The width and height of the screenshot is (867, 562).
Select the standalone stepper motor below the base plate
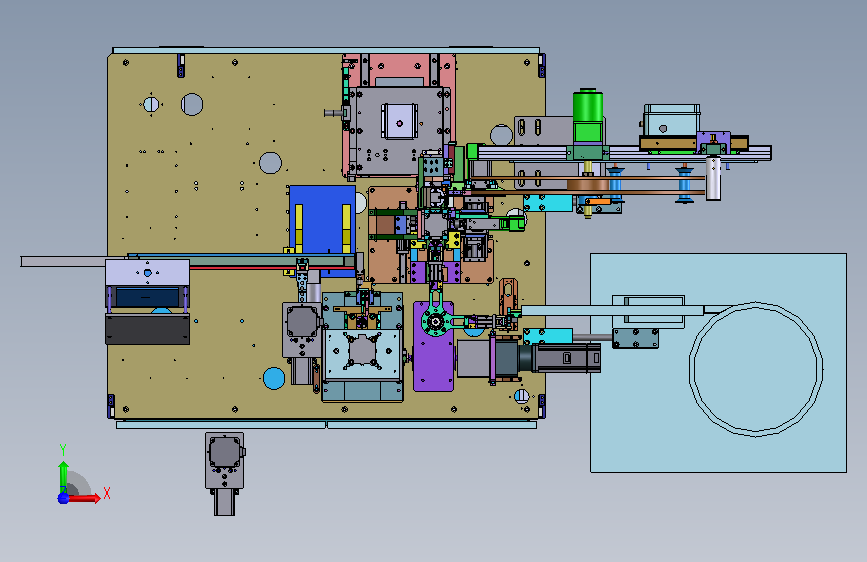click(x=224, y=473)
